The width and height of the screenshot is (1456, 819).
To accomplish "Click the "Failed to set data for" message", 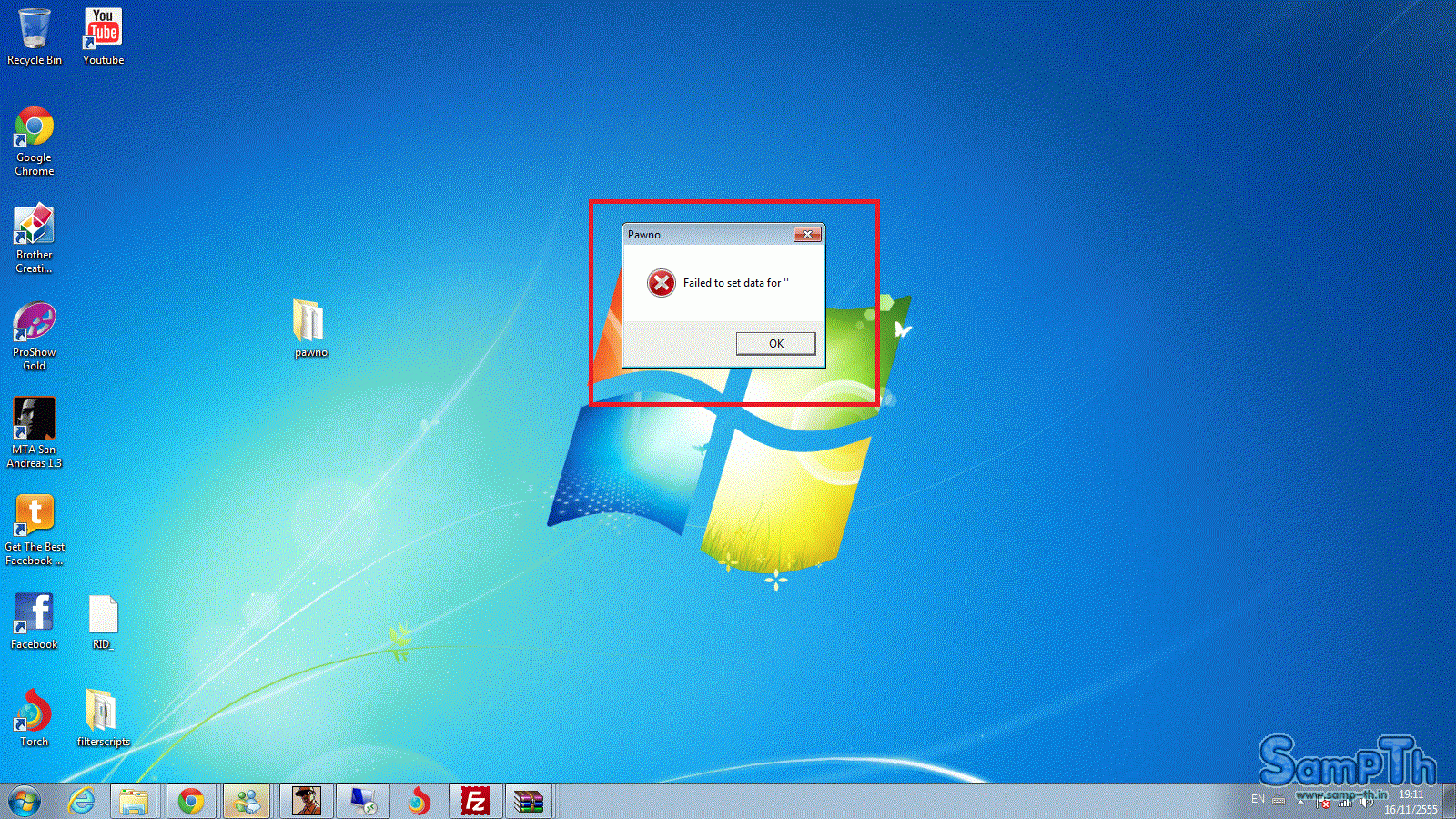I will [735, 283].
